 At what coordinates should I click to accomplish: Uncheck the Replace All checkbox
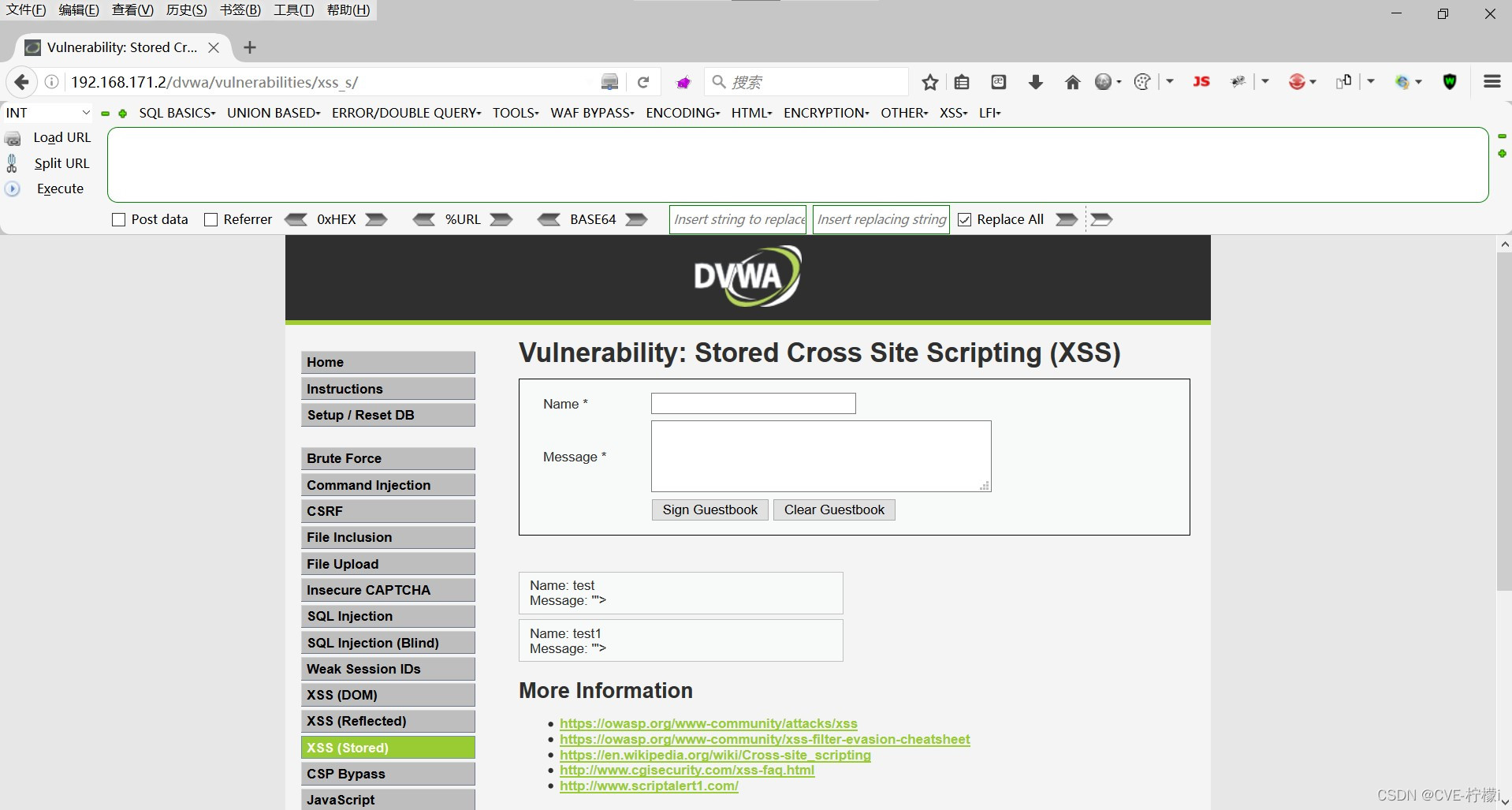tap(964, 220)
